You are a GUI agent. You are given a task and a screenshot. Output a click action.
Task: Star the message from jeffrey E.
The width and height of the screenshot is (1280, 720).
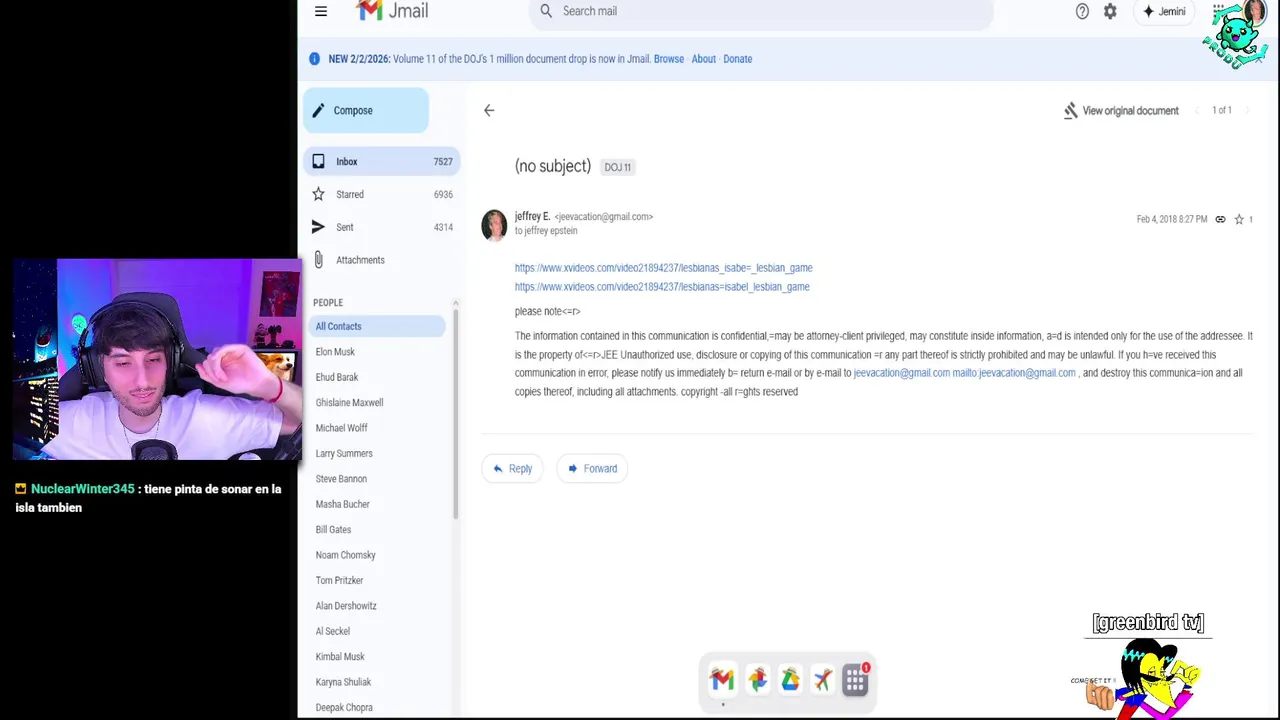point(1238,219)
